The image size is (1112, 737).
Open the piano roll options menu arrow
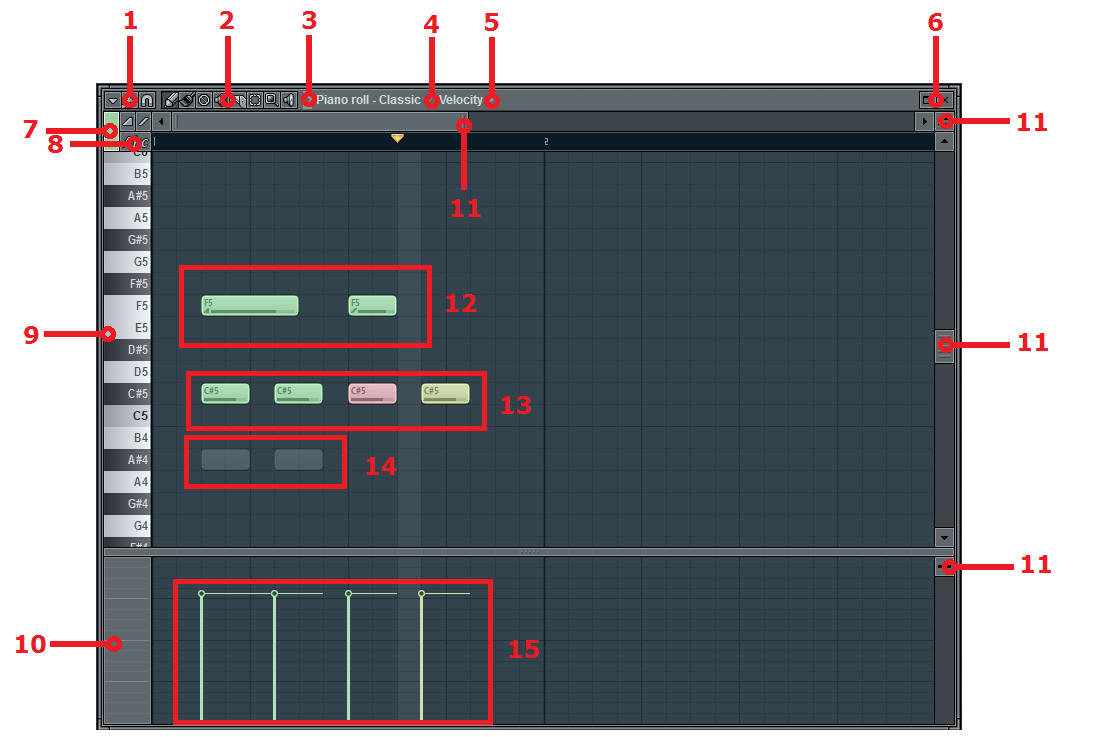112,101
